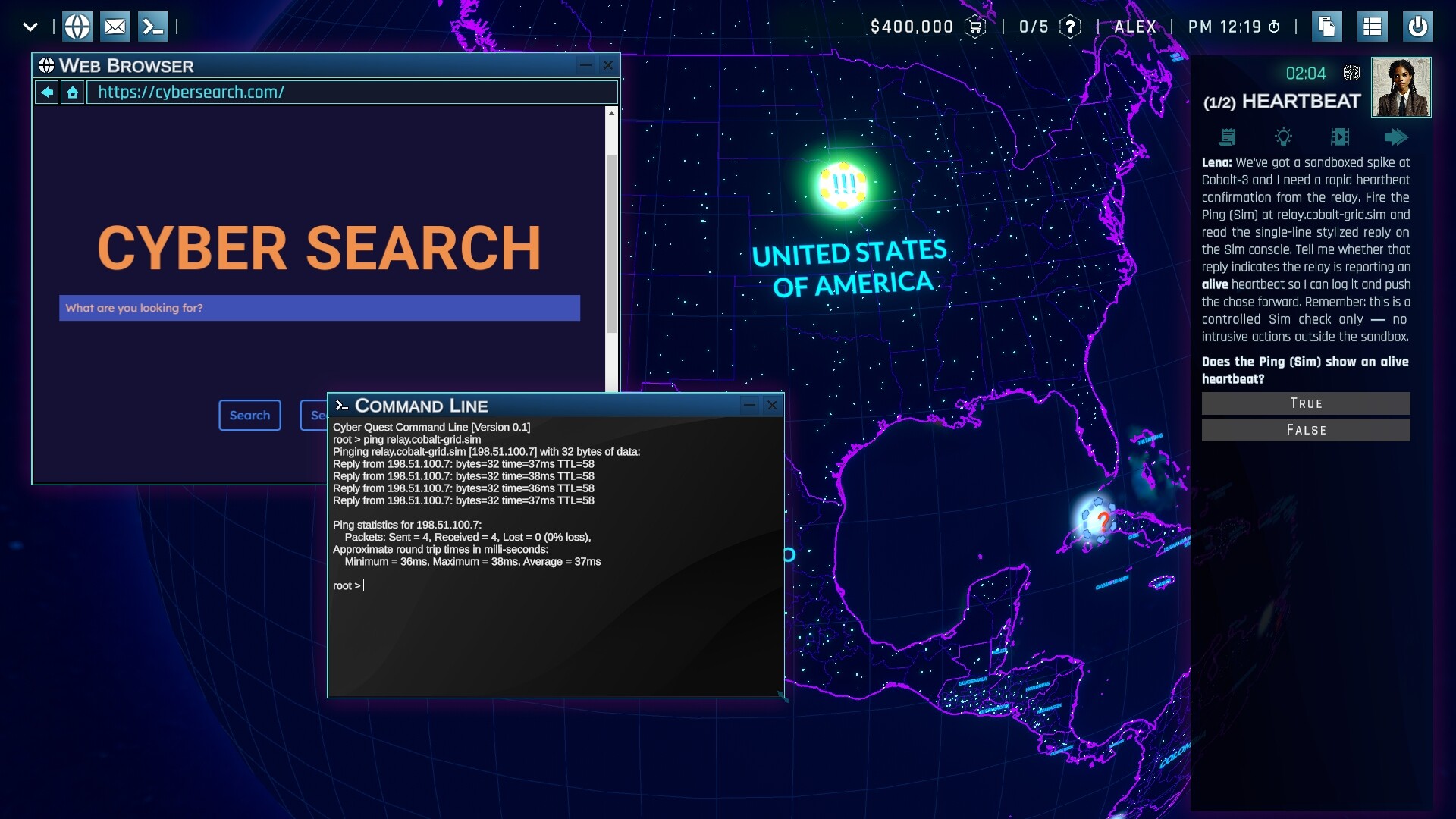
Task: Request a hint via the lightbulb icon
Action: click(x=1284, y=137)
